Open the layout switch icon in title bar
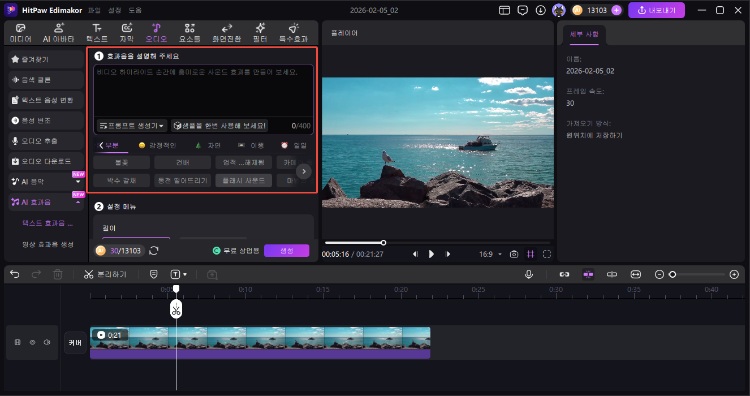 [504, 10]
